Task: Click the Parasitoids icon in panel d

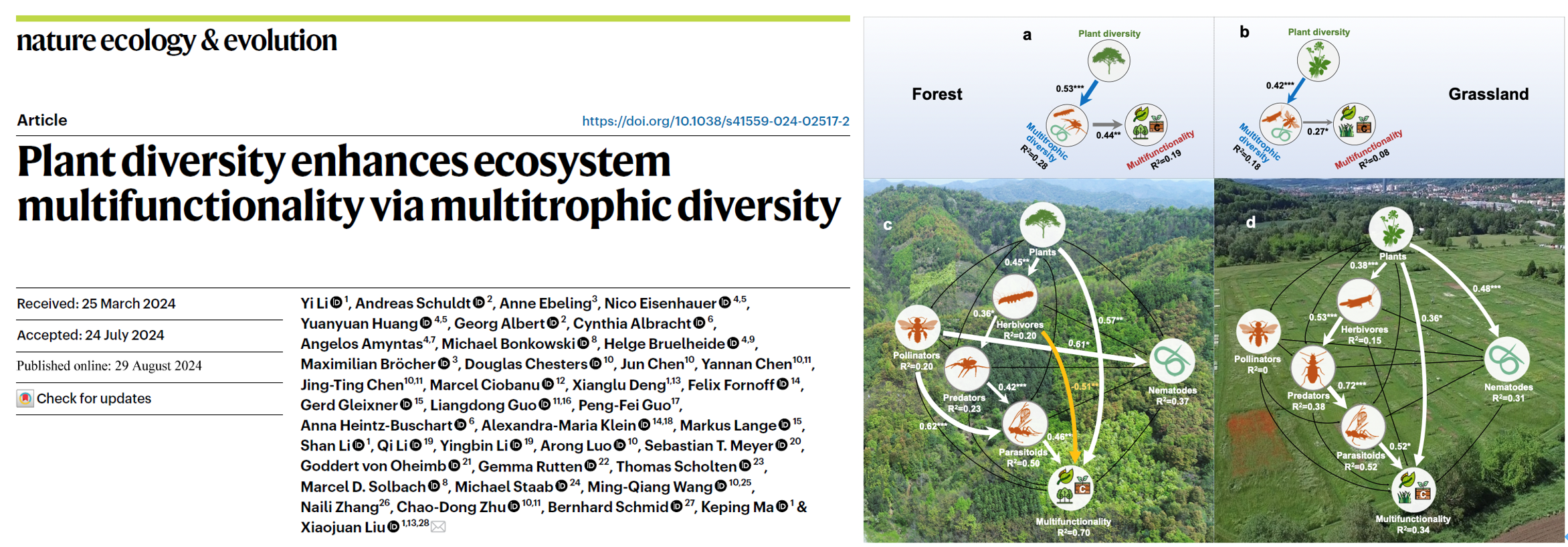Action: point(1362,426)
